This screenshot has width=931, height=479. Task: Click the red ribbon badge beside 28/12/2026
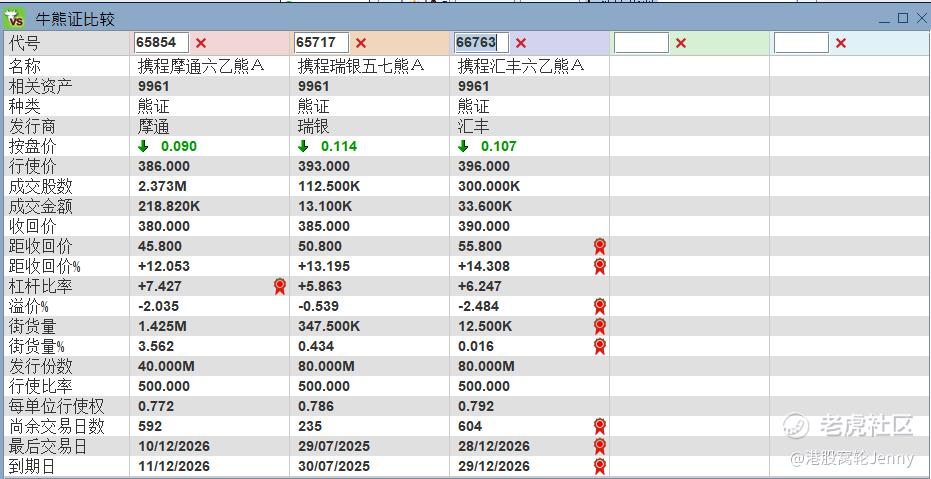click(600, 446)
